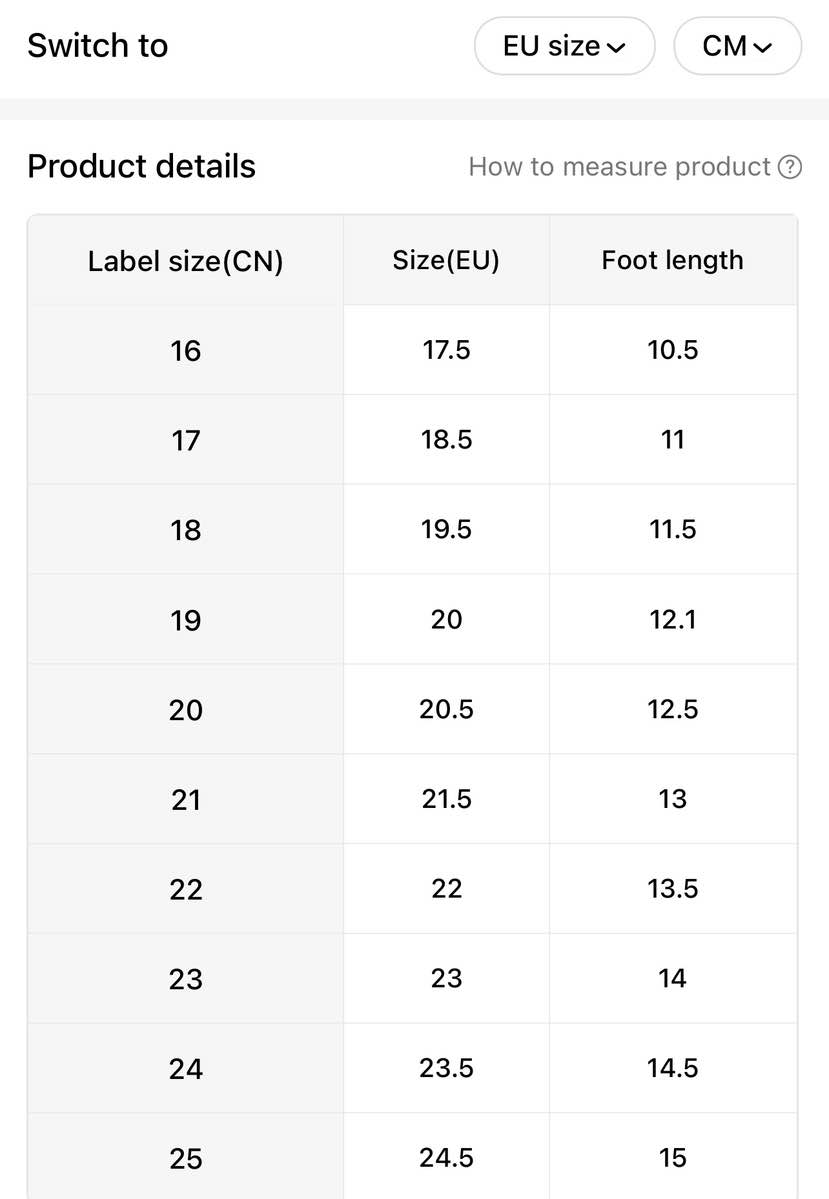Click EU size 24.5 cell
The image size is (829, 1199).
(x=446, y=1158)
